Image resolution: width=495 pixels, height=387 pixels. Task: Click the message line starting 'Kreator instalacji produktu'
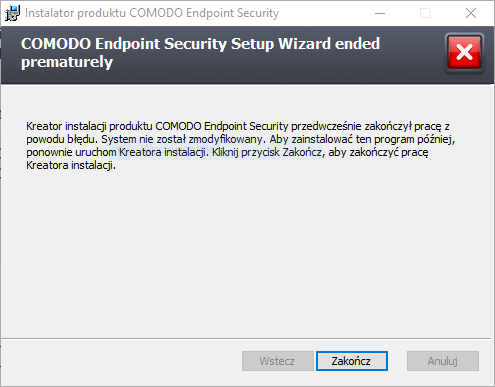pos(238,126)
